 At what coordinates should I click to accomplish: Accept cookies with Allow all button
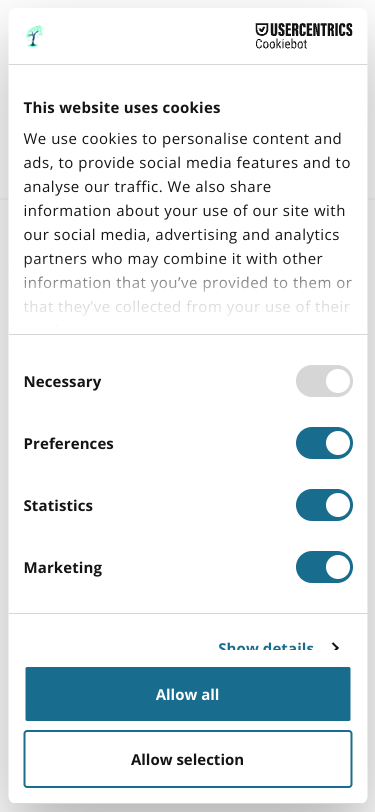point(188,694)
